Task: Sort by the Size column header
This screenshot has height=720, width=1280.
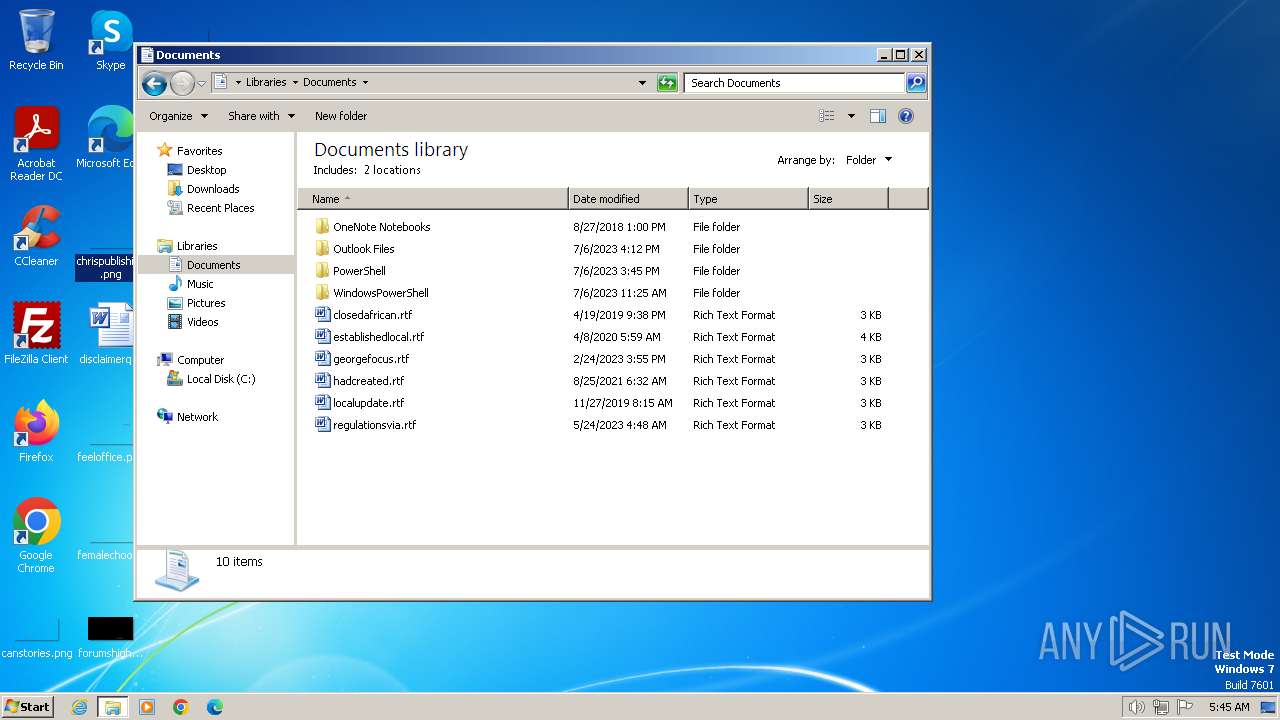Action: pos(848,199)
